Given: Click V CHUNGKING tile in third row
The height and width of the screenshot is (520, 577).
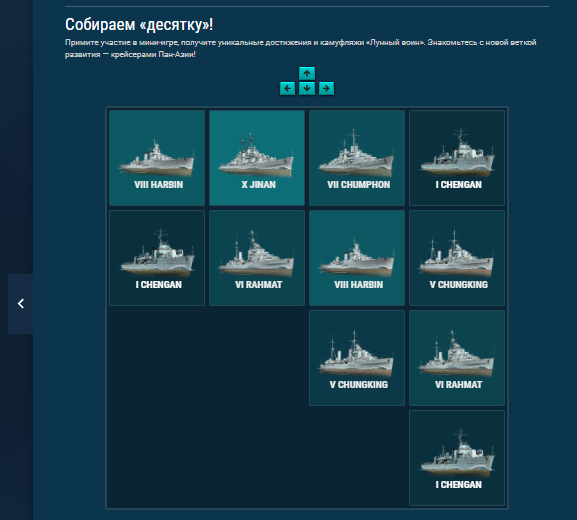Looking at the screenshot, I should (x=357, y=358).
